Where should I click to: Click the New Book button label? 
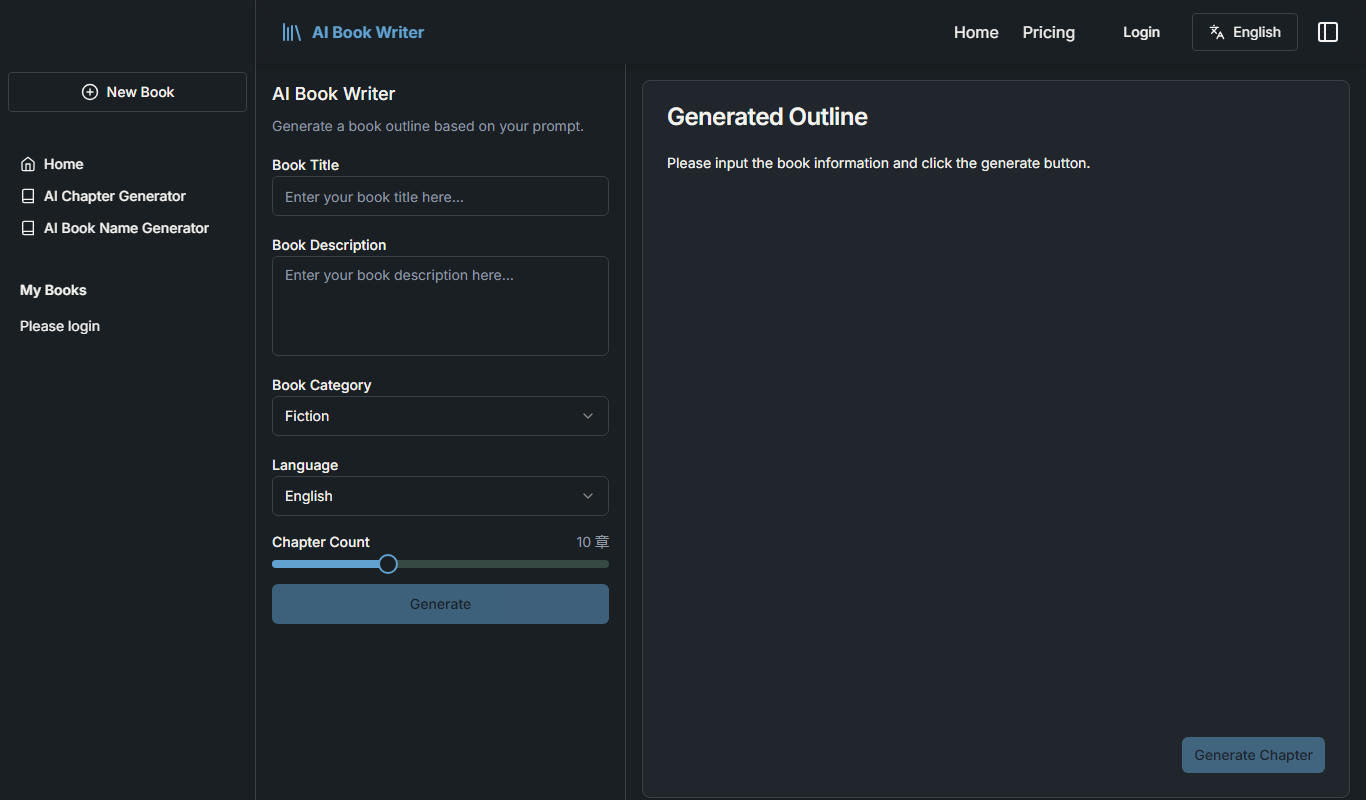[x=140, y=92]
